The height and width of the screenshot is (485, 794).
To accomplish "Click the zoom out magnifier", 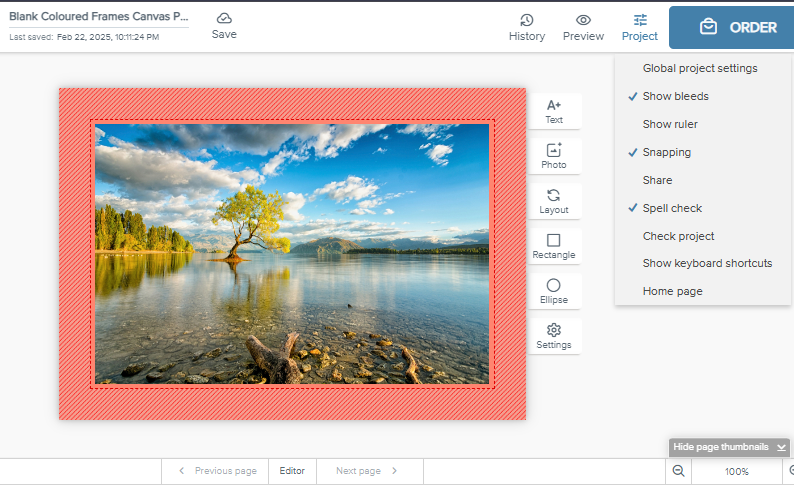I will pos(679,471).
